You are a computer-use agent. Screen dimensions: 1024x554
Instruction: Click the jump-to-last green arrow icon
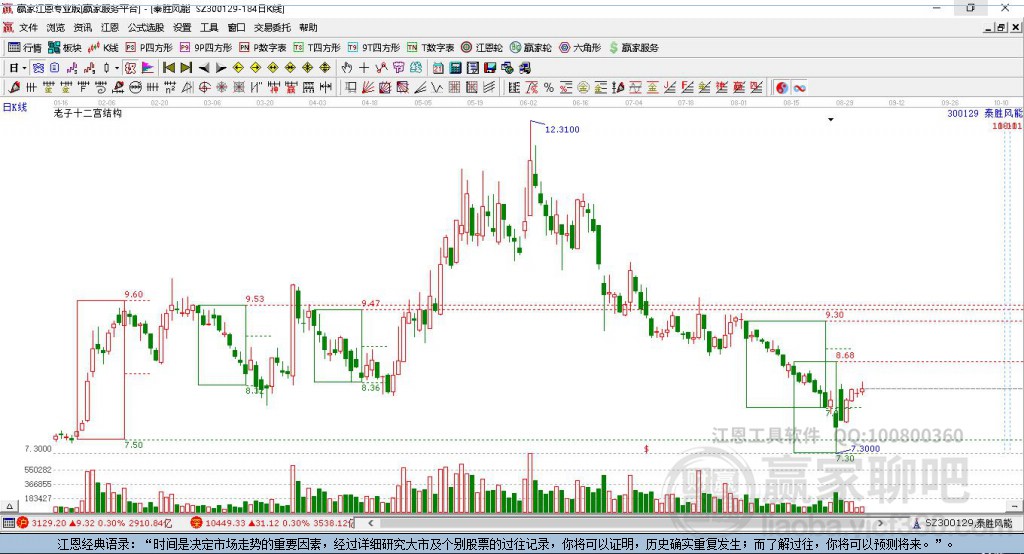click(186, 68)
